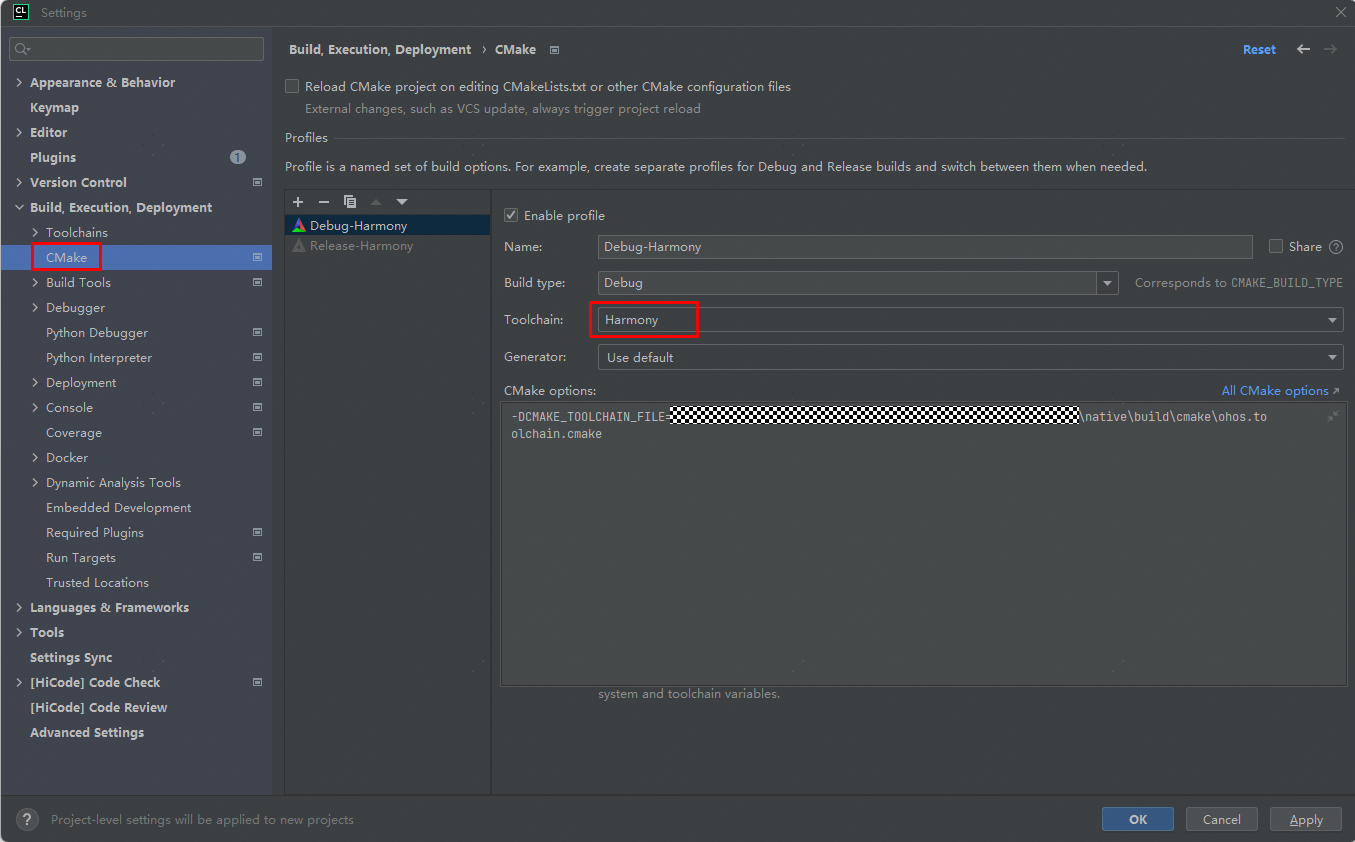This screenshot has width=1355, height=842.
Task: Check the Share checkbox
Action: 1276,246
